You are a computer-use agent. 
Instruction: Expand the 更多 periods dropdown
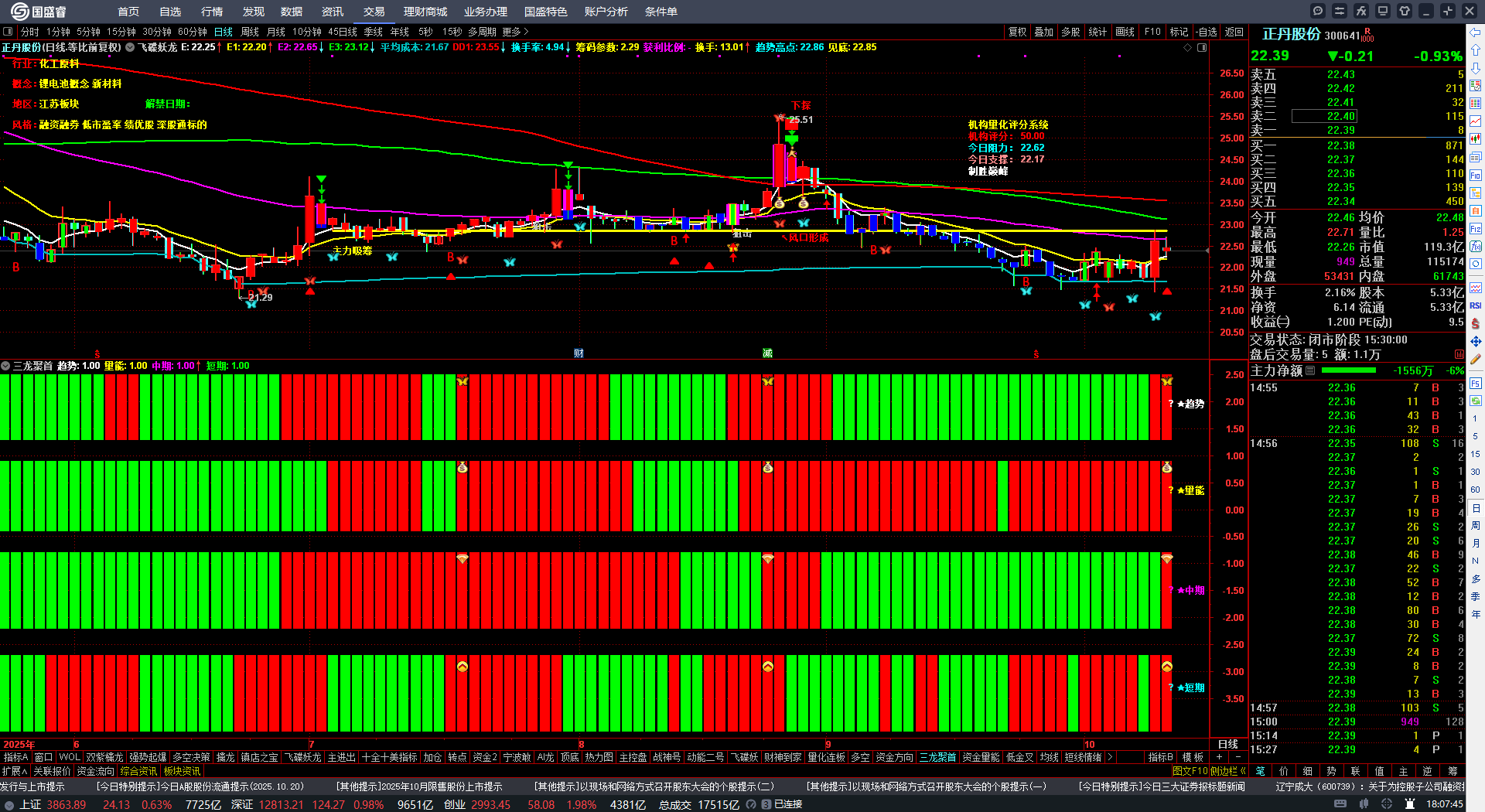tap(515, 32)
